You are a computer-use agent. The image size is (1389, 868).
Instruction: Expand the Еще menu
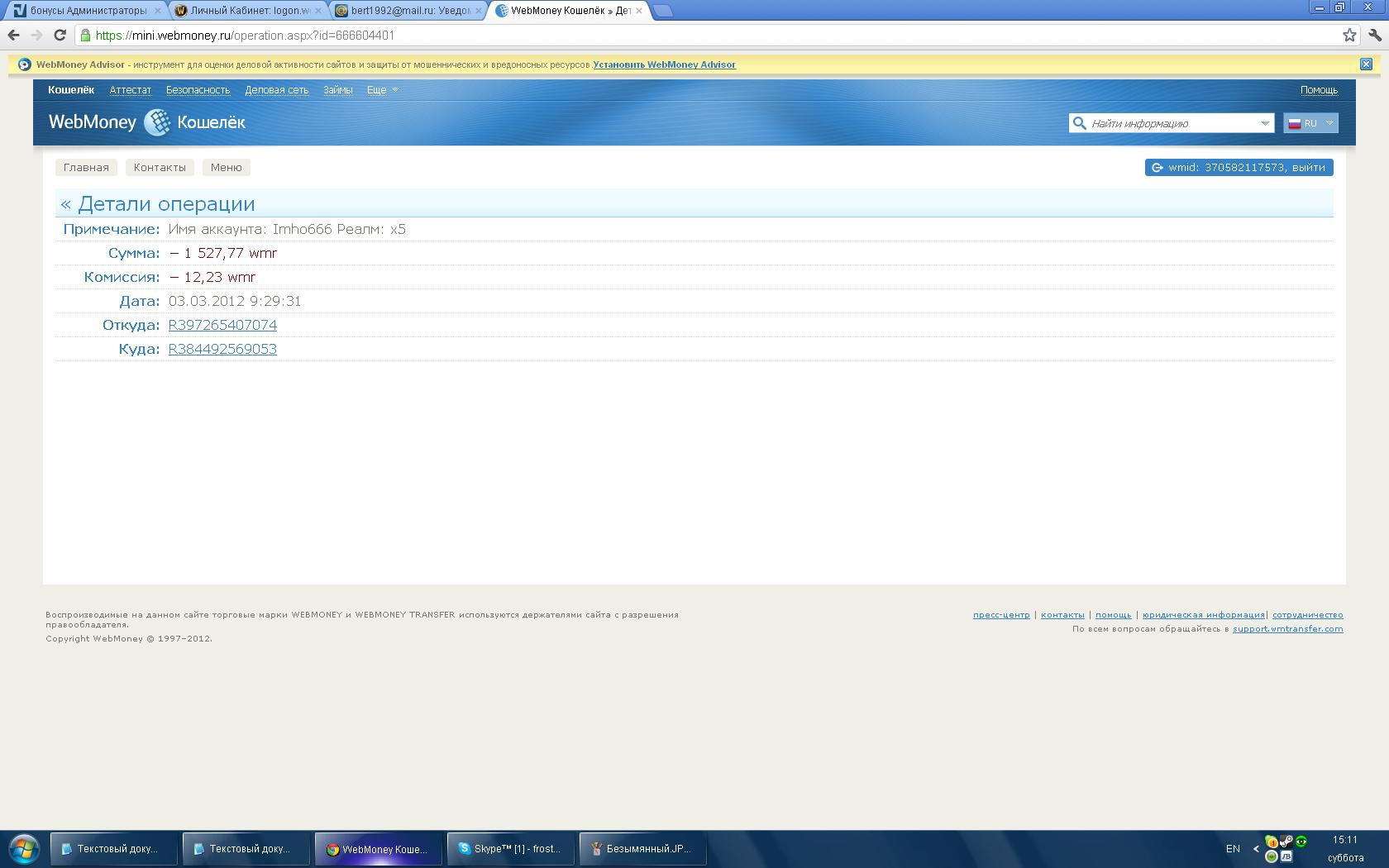click(x=383, y=89)
